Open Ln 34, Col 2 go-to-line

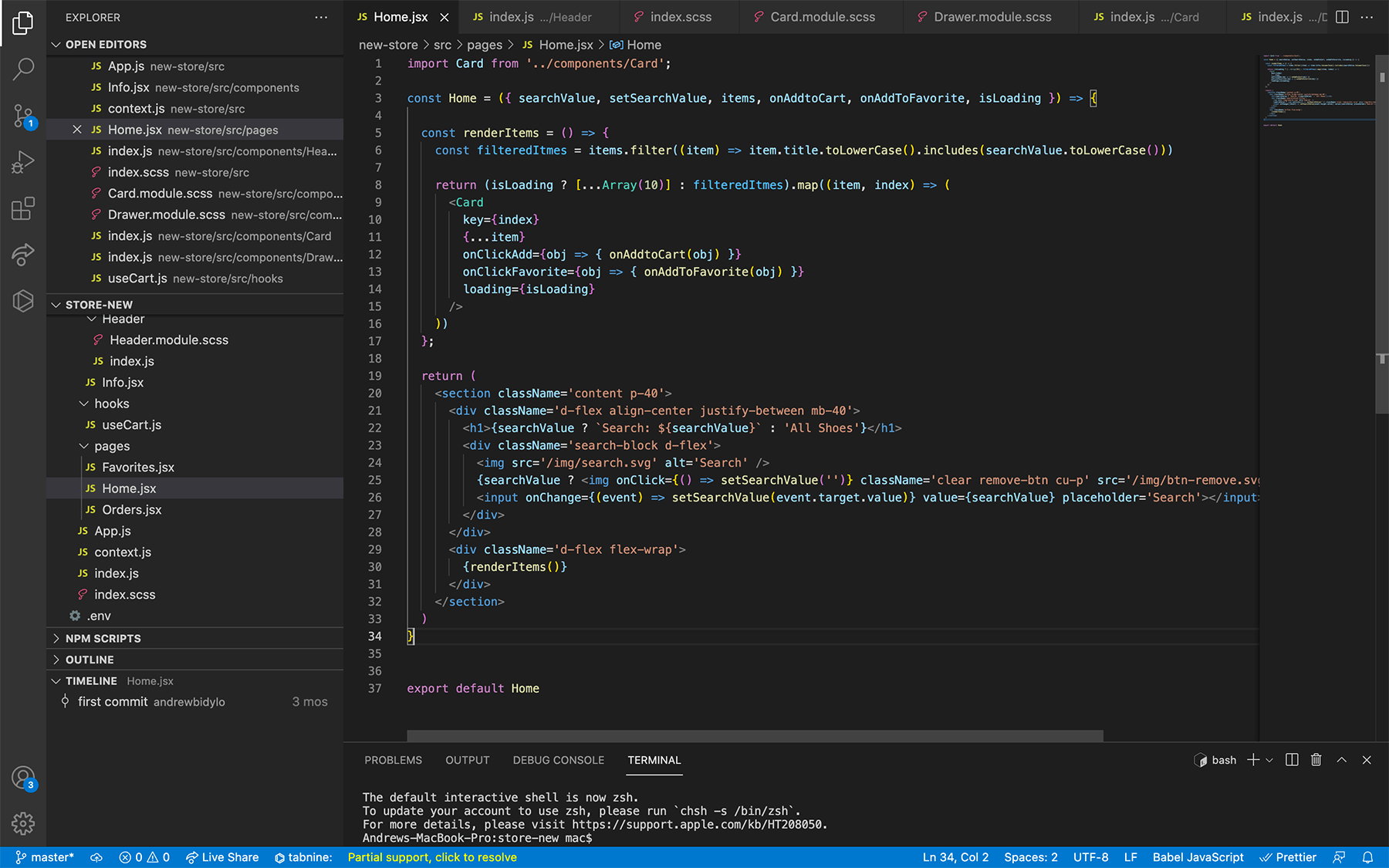tap(955, 857)
